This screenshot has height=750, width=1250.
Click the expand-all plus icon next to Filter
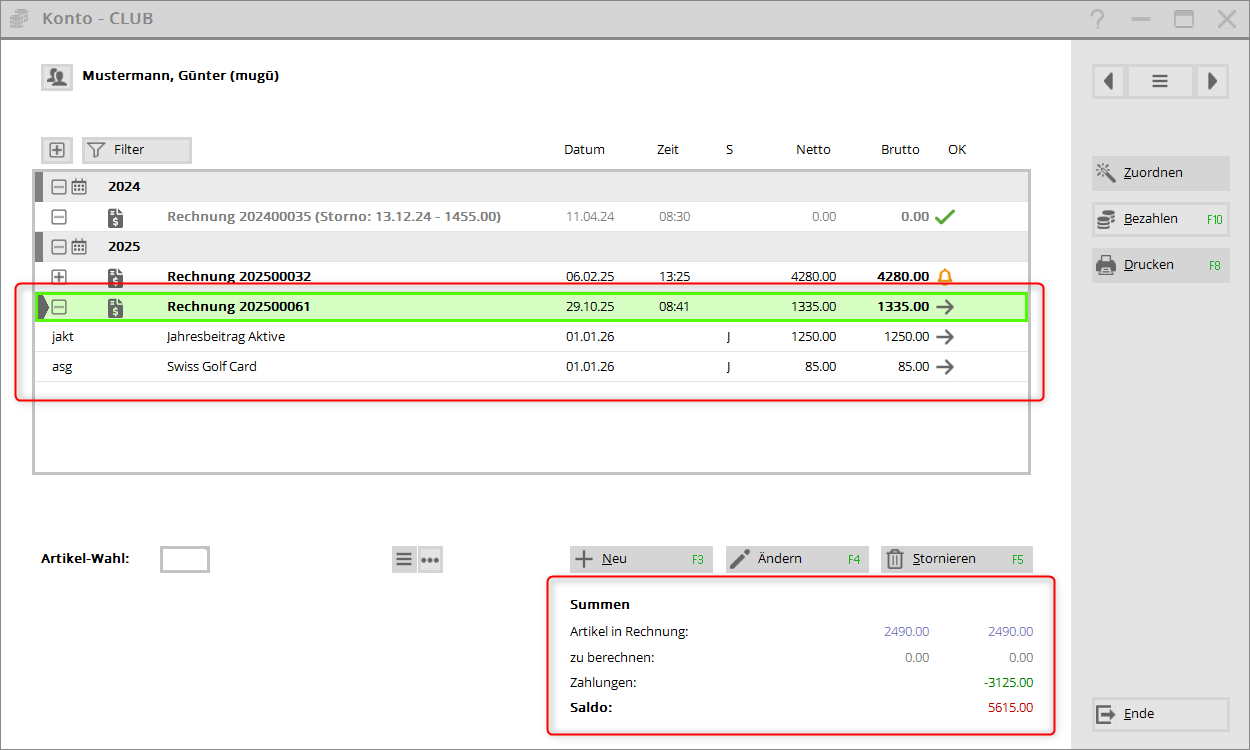click(x=57, y=150)
